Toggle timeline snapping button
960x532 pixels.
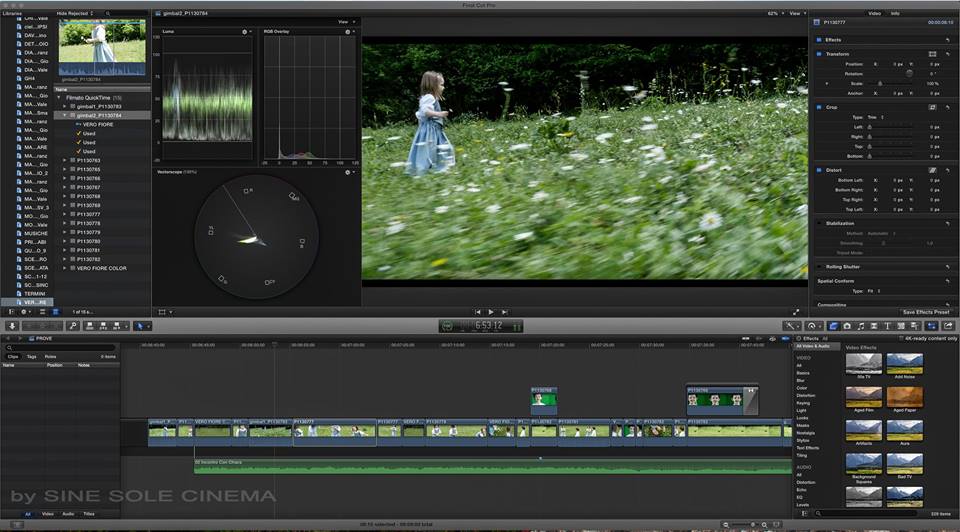pos(786,339)
